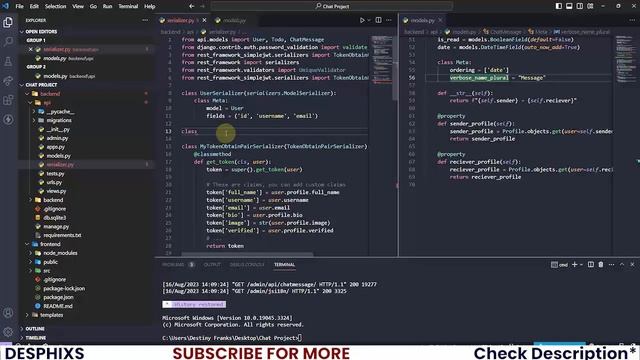Split the terminal panel
The image size is (640, 360).
pyautogui.click(x=591, y=264)
